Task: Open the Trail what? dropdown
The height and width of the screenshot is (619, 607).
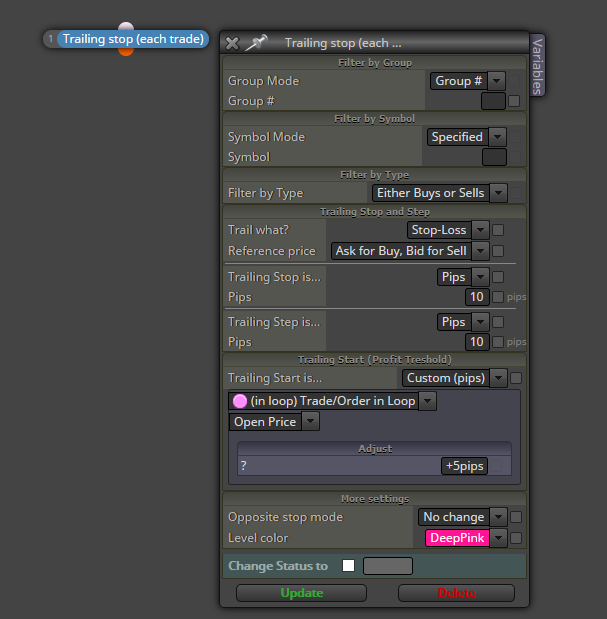Action: pos(448,230)
